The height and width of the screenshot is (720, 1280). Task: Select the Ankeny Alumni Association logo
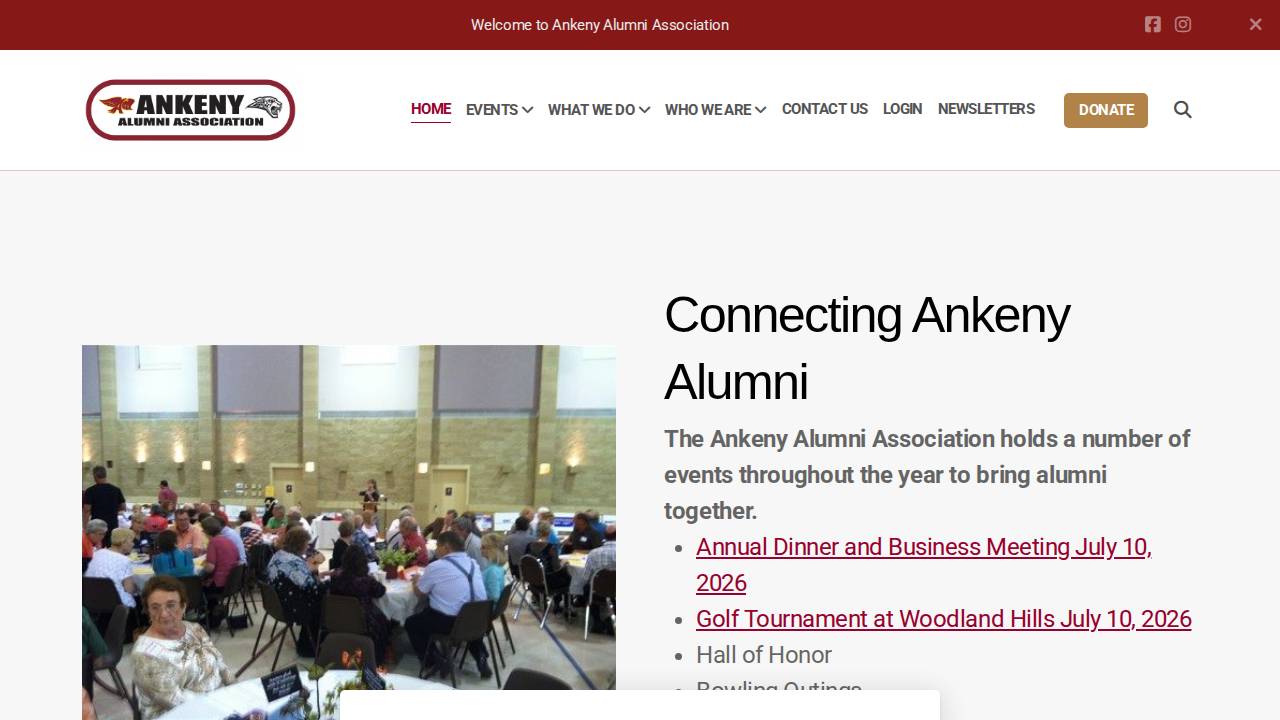pos(190,110)
